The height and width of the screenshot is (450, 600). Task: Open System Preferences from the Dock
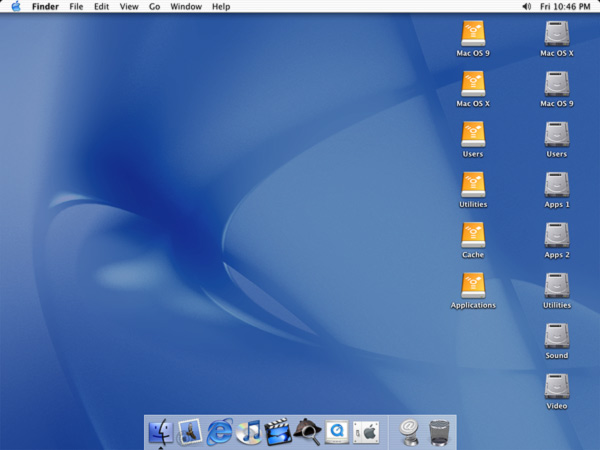[x=366, y=432]
